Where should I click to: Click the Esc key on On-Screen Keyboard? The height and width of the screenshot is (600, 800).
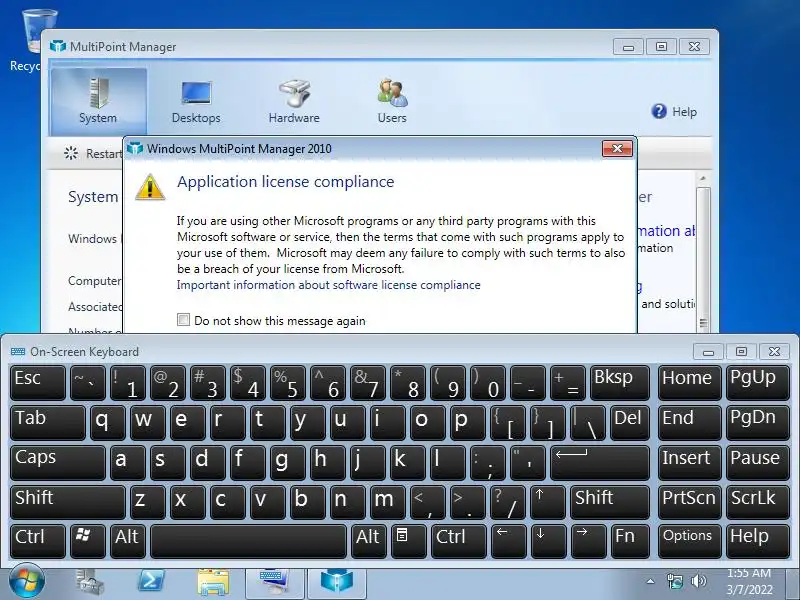(x=38, y=382)
